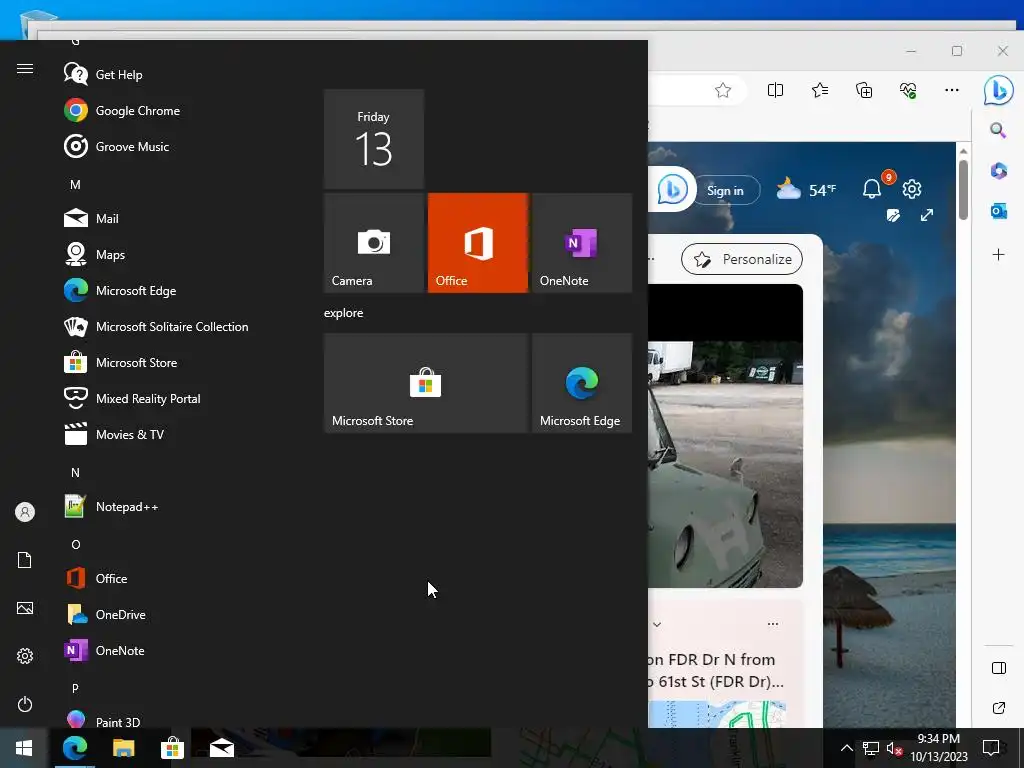Launch Google Chrome from the app list
The height and width of the screenshot is (768, 1024).
click(x=157, y=110)
